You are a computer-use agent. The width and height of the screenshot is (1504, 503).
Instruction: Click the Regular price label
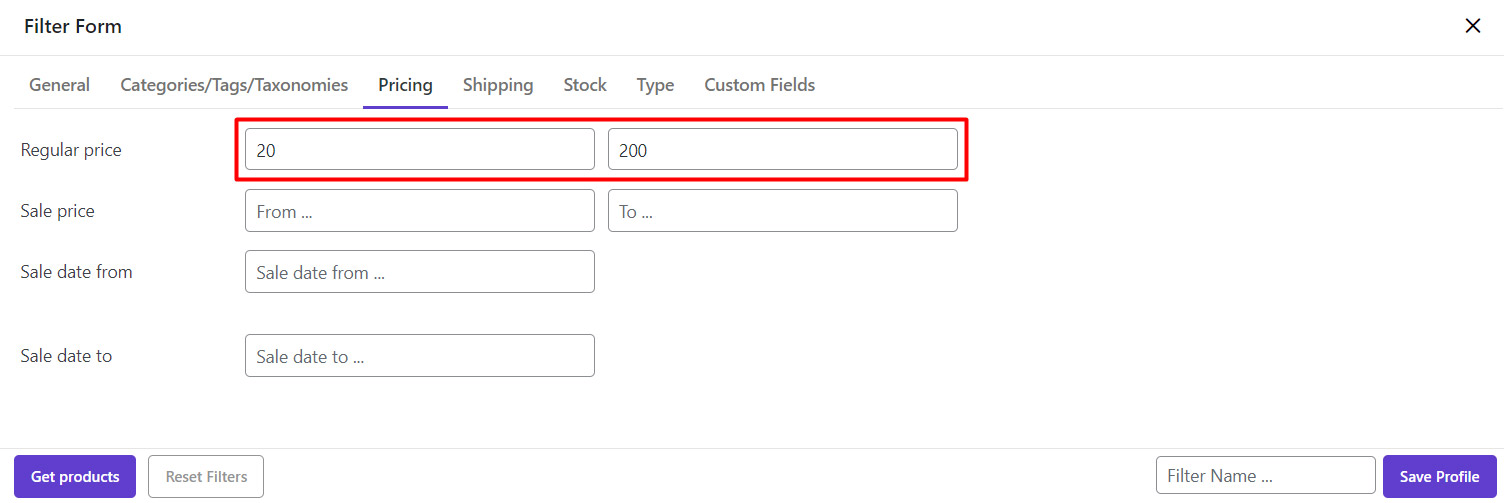[x=71, y=150]
